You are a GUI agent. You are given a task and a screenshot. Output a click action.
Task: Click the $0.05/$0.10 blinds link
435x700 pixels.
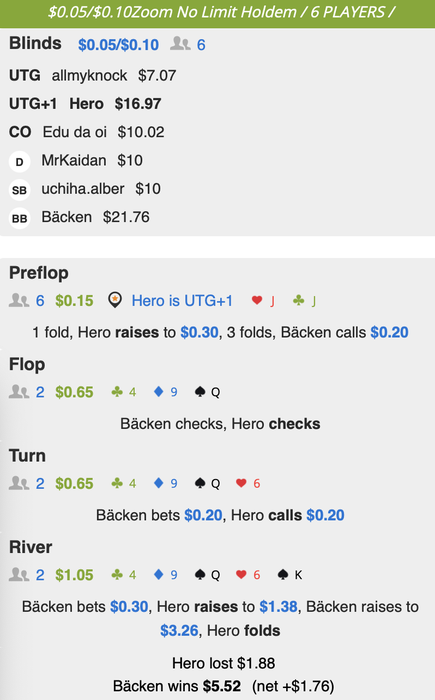click(118, 45)
